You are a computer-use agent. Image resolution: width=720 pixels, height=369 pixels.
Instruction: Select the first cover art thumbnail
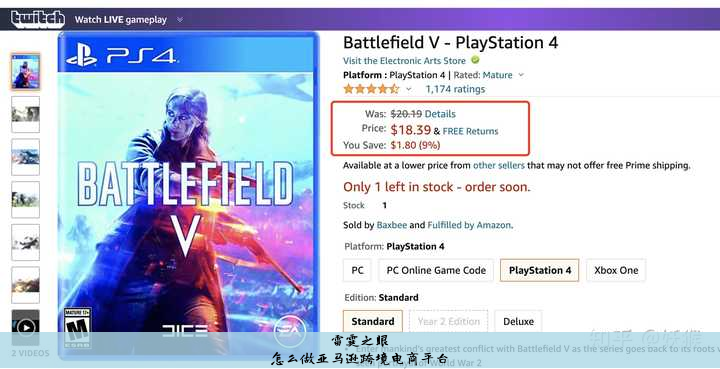point(26,72)
